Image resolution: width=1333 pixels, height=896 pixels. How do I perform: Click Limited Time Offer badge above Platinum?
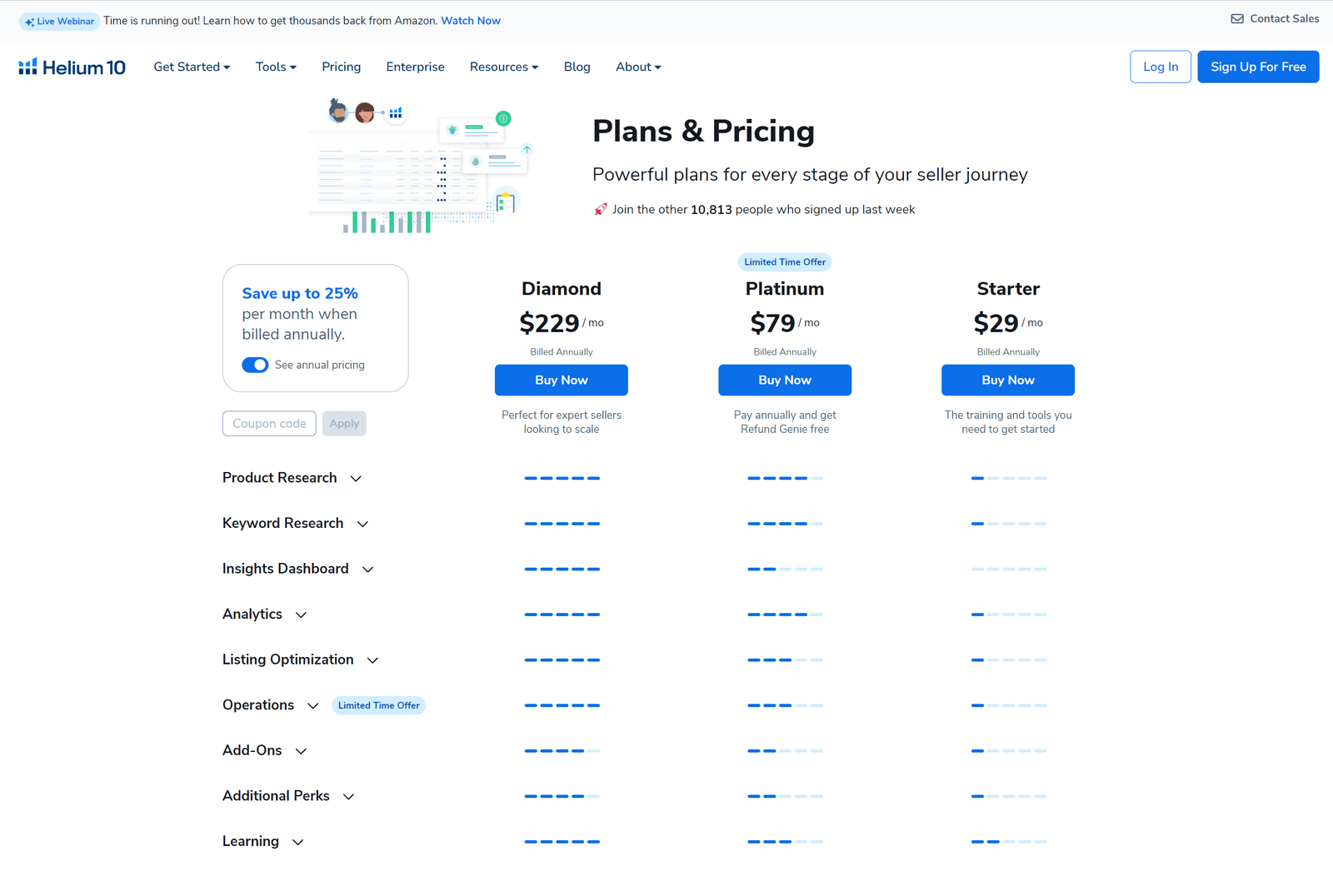click(785, 261)
